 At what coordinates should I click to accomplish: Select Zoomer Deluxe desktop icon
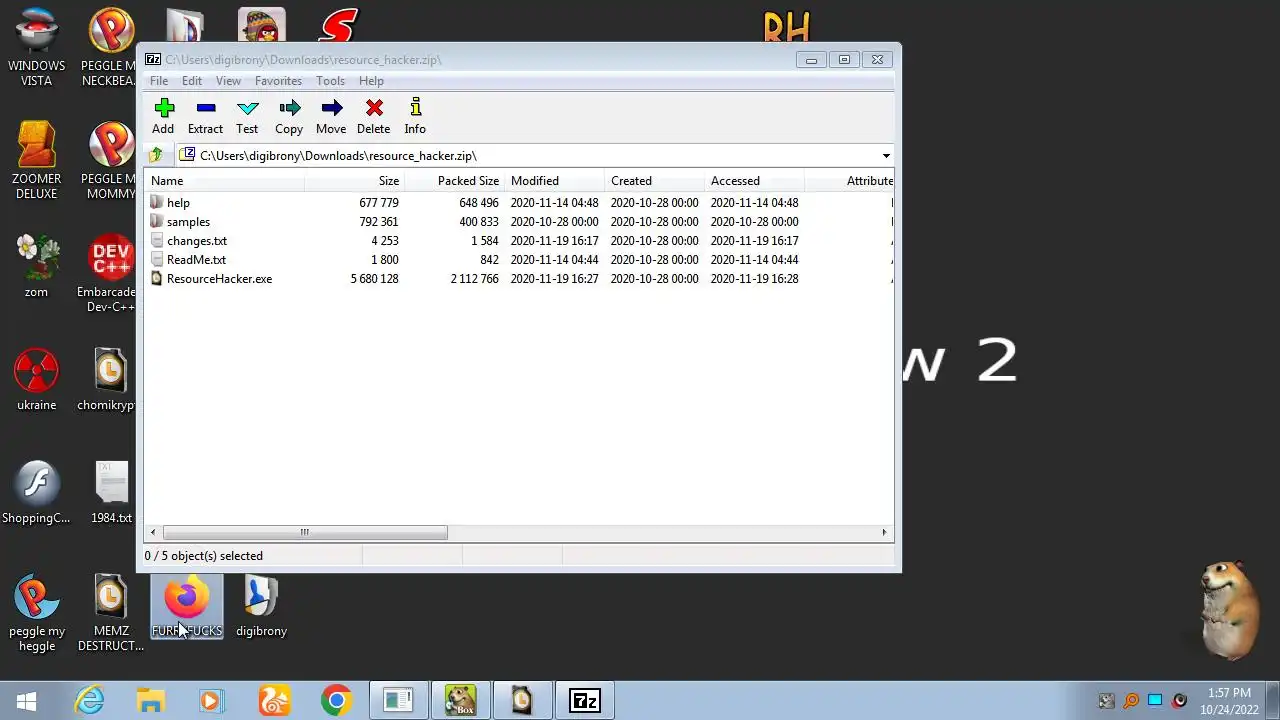coord(37,161)
